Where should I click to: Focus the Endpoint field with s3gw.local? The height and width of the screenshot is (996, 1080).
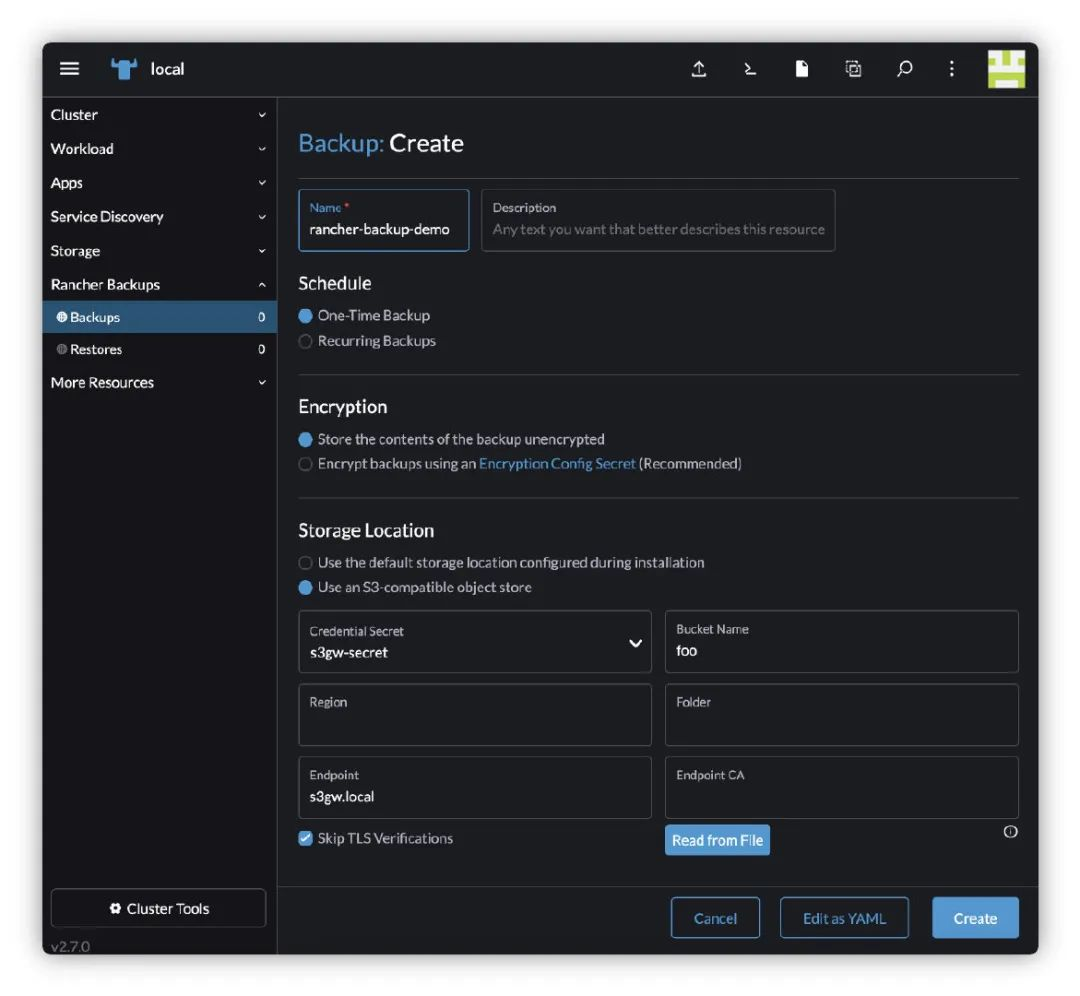click(x=475, y=787)
